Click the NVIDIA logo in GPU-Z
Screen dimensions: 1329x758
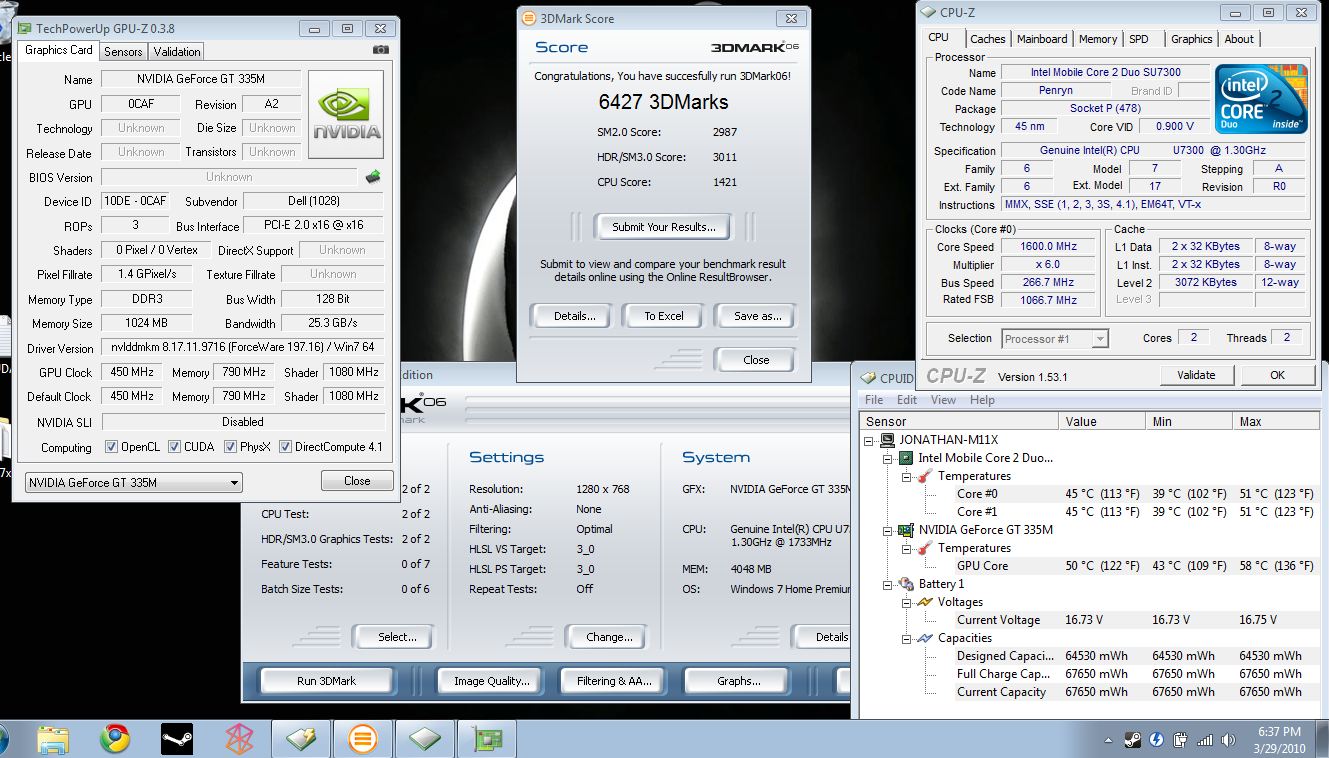[346, 114]
